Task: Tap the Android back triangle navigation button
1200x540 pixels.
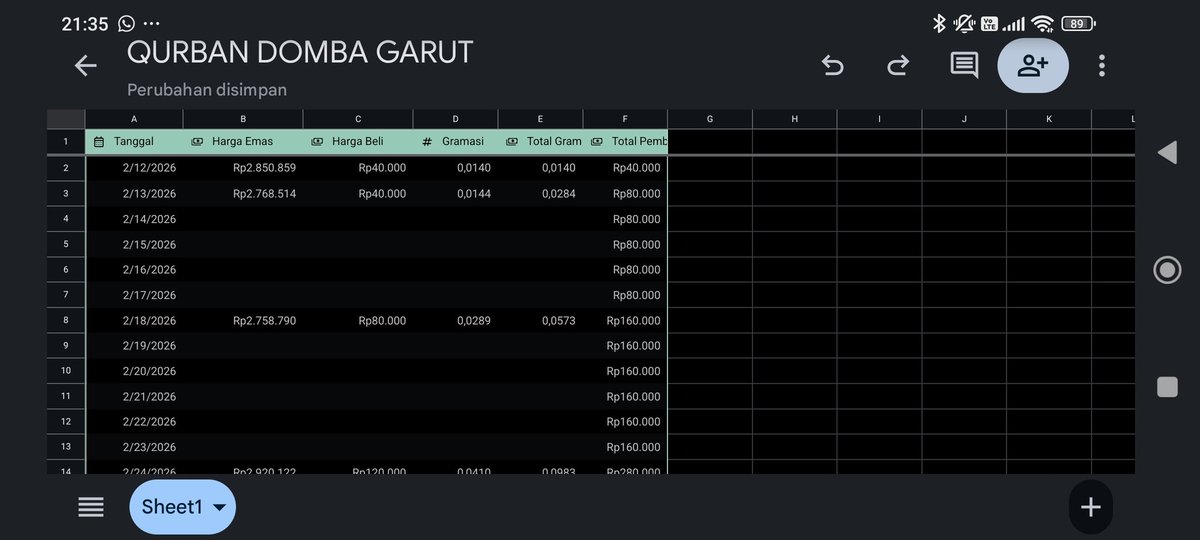Action: 1167,152
